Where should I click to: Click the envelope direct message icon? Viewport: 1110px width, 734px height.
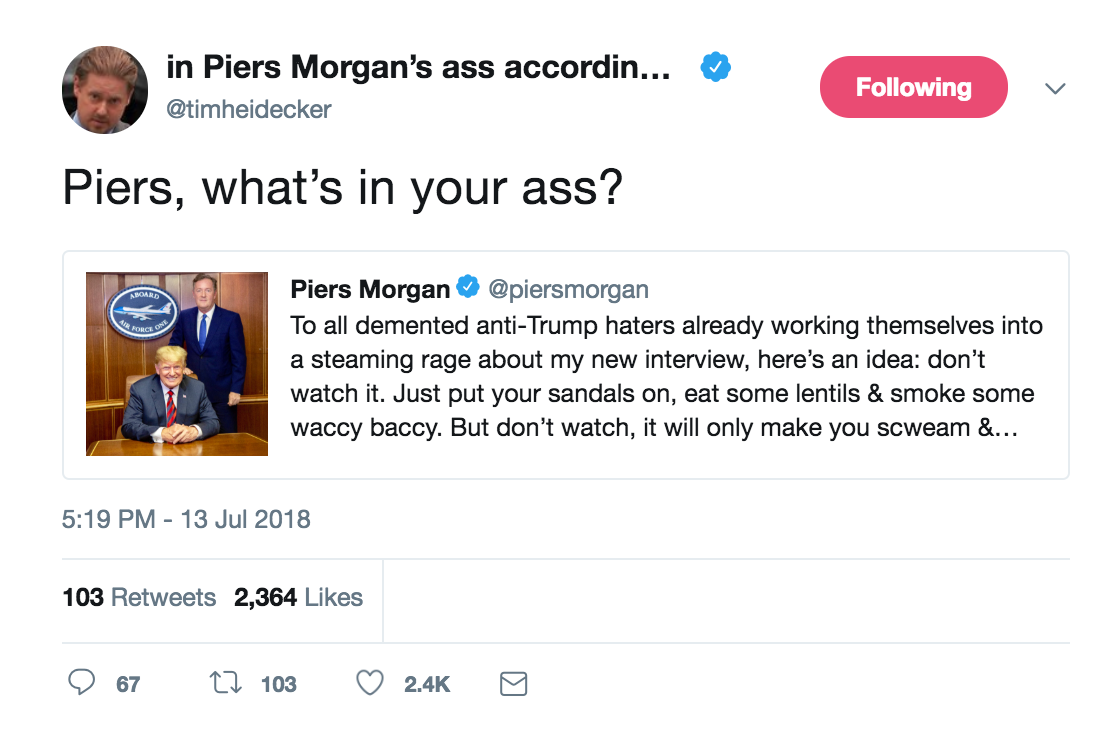[x=513, y=684]
